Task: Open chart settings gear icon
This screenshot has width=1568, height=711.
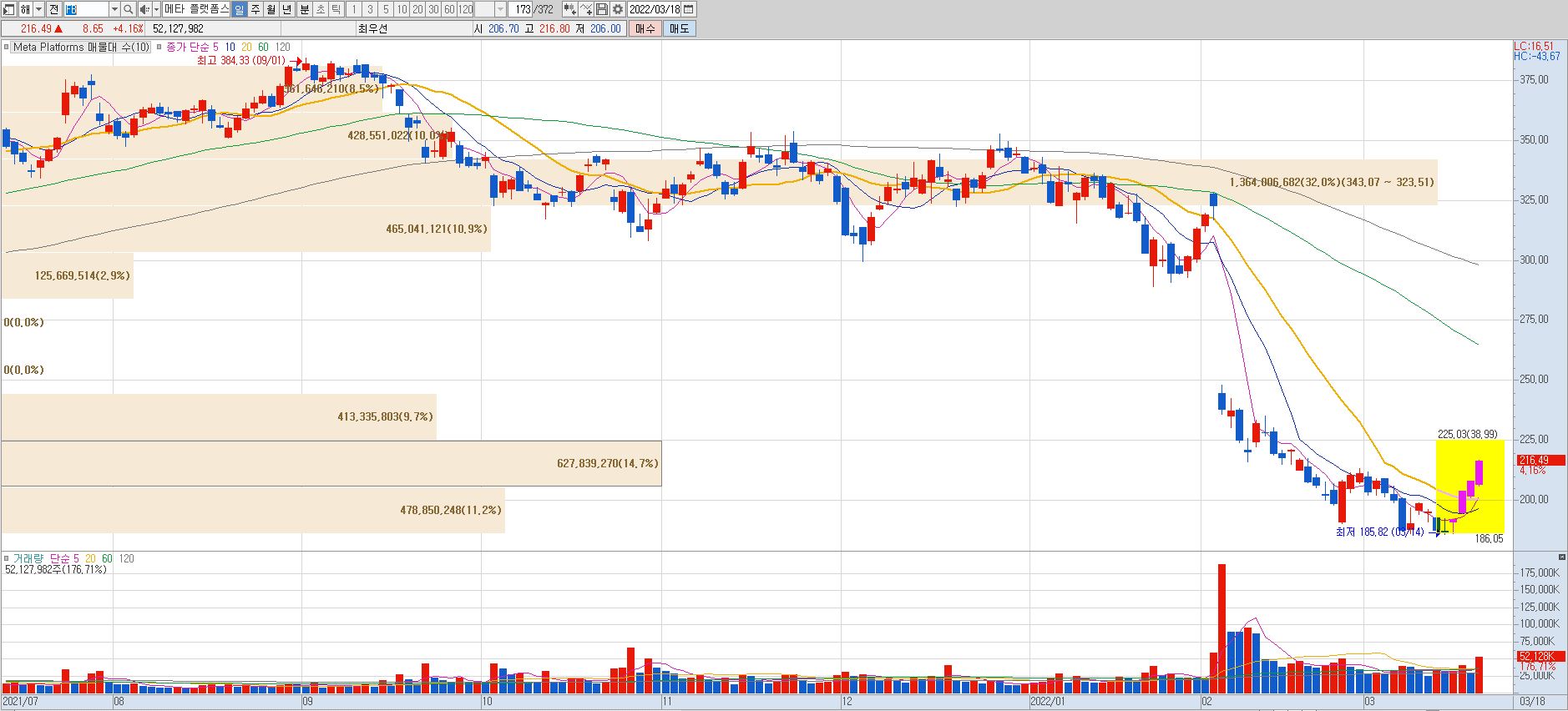Action: [618, 9]
